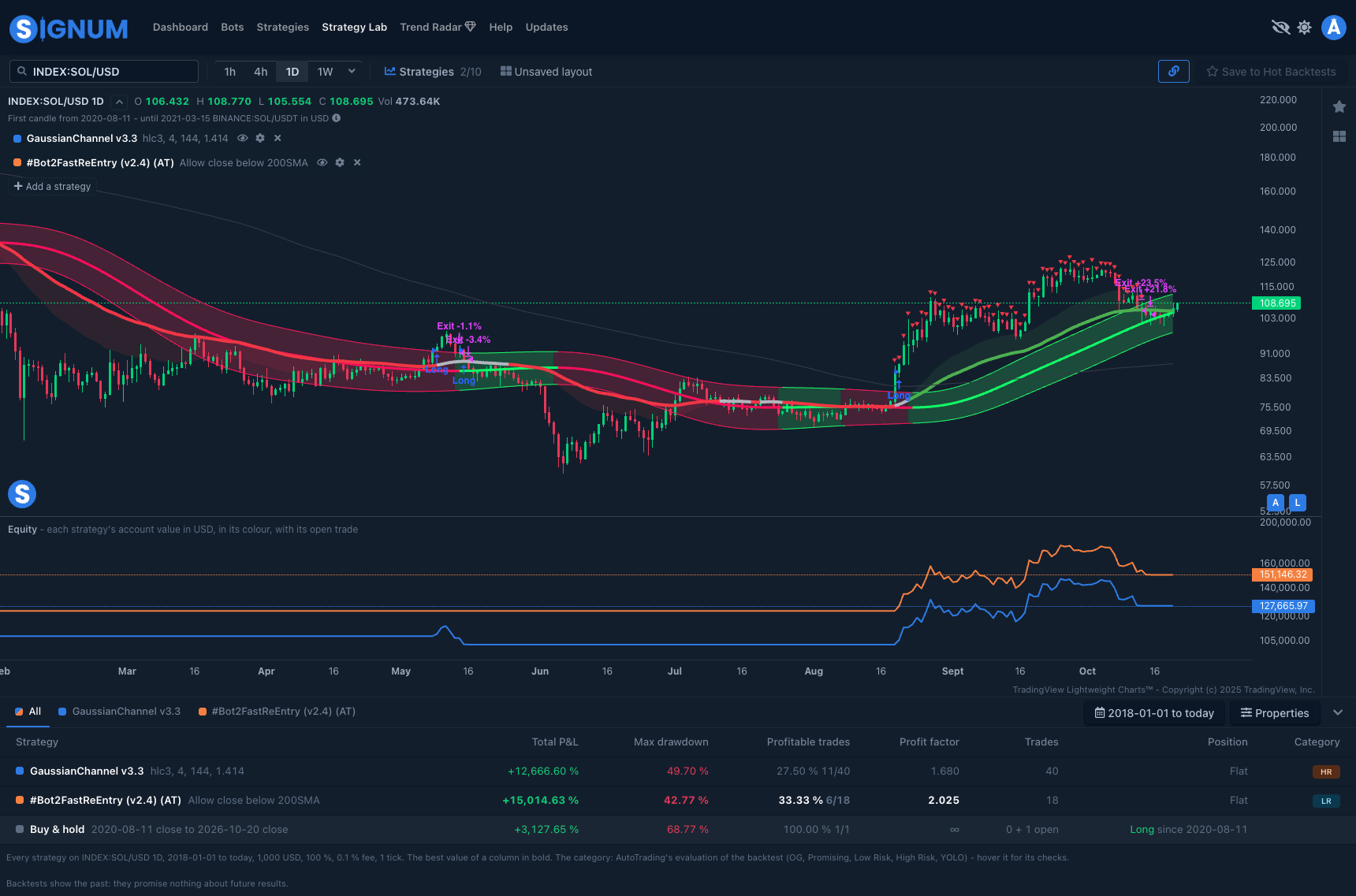This screenshot has height=896, width=1356.
Task: Open Trend Radar page
Action: click(x=438, y=27)
